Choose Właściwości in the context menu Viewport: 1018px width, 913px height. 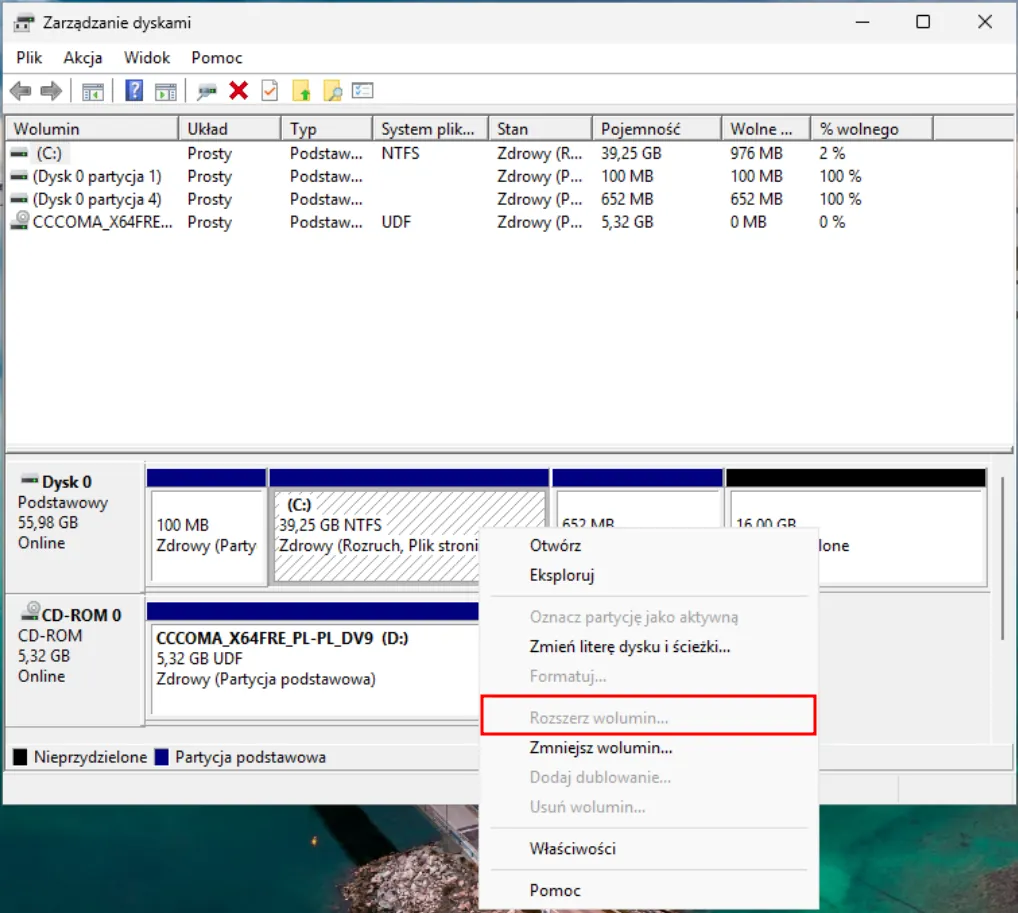coord(572,849)
